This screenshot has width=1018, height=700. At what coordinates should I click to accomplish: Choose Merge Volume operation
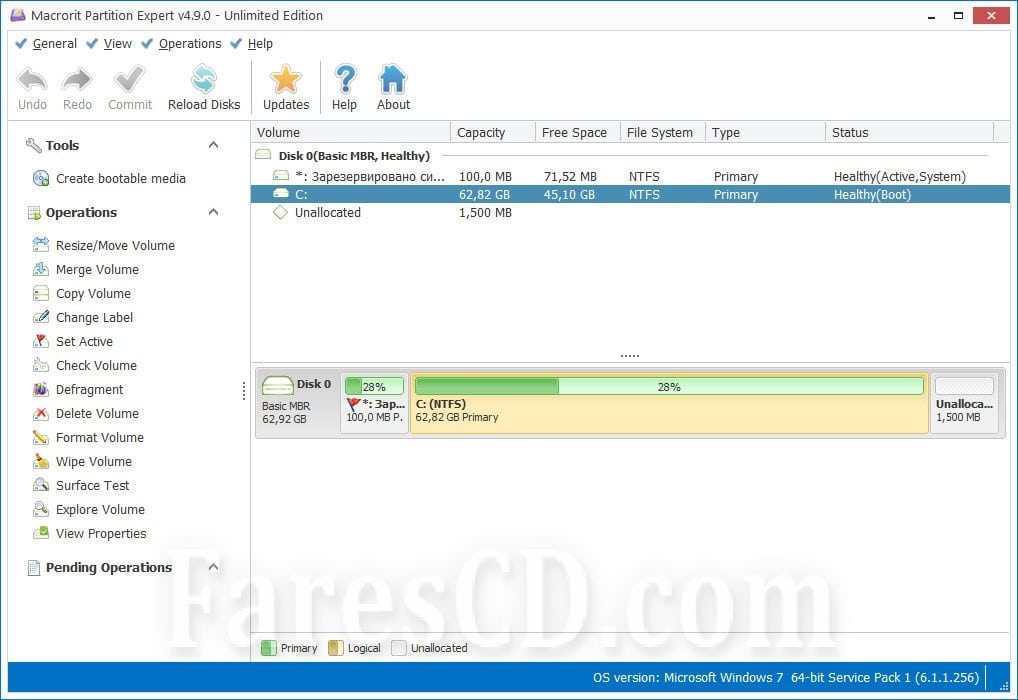tap(97, 269)
